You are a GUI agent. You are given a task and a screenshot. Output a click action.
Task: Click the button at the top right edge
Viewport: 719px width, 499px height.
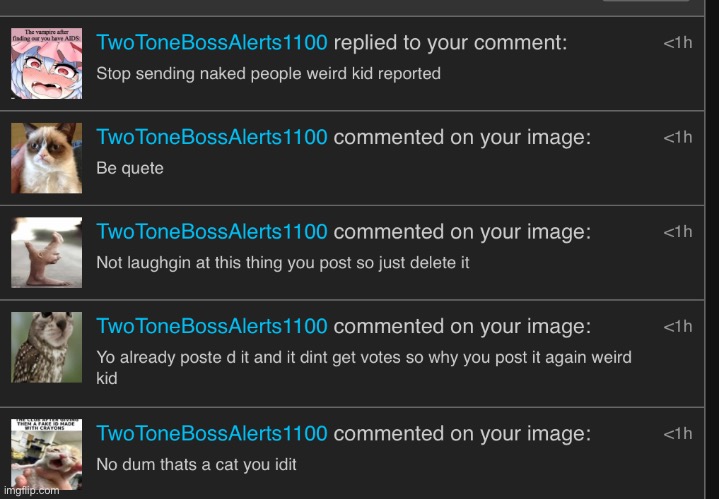pyautogui.click(x=646, y=2)
